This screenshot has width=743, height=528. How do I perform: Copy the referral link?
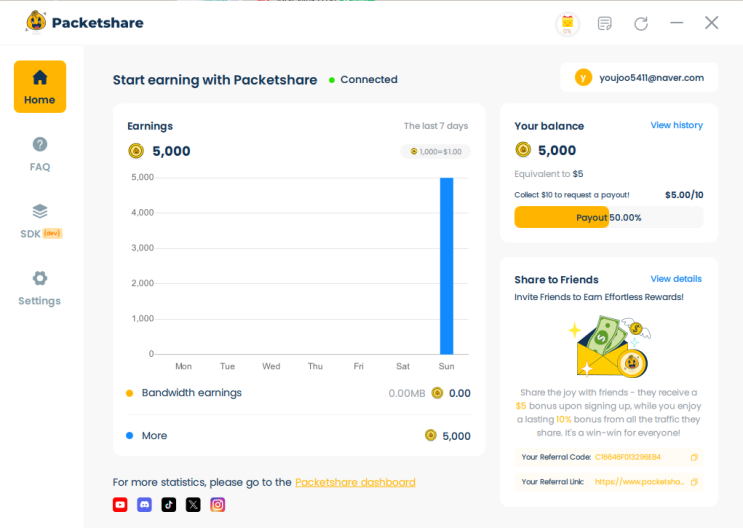[694, 482]
